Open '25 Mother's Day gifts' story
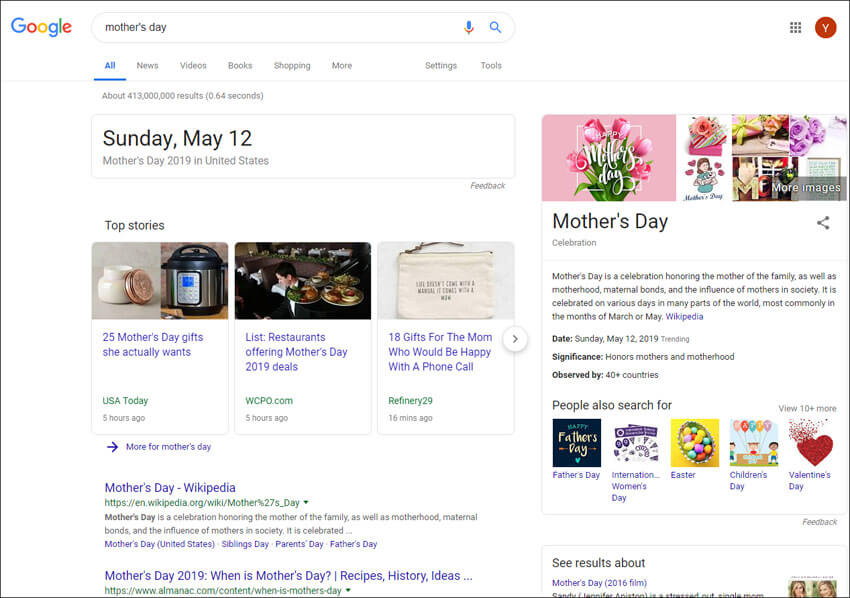 (153, 344)
